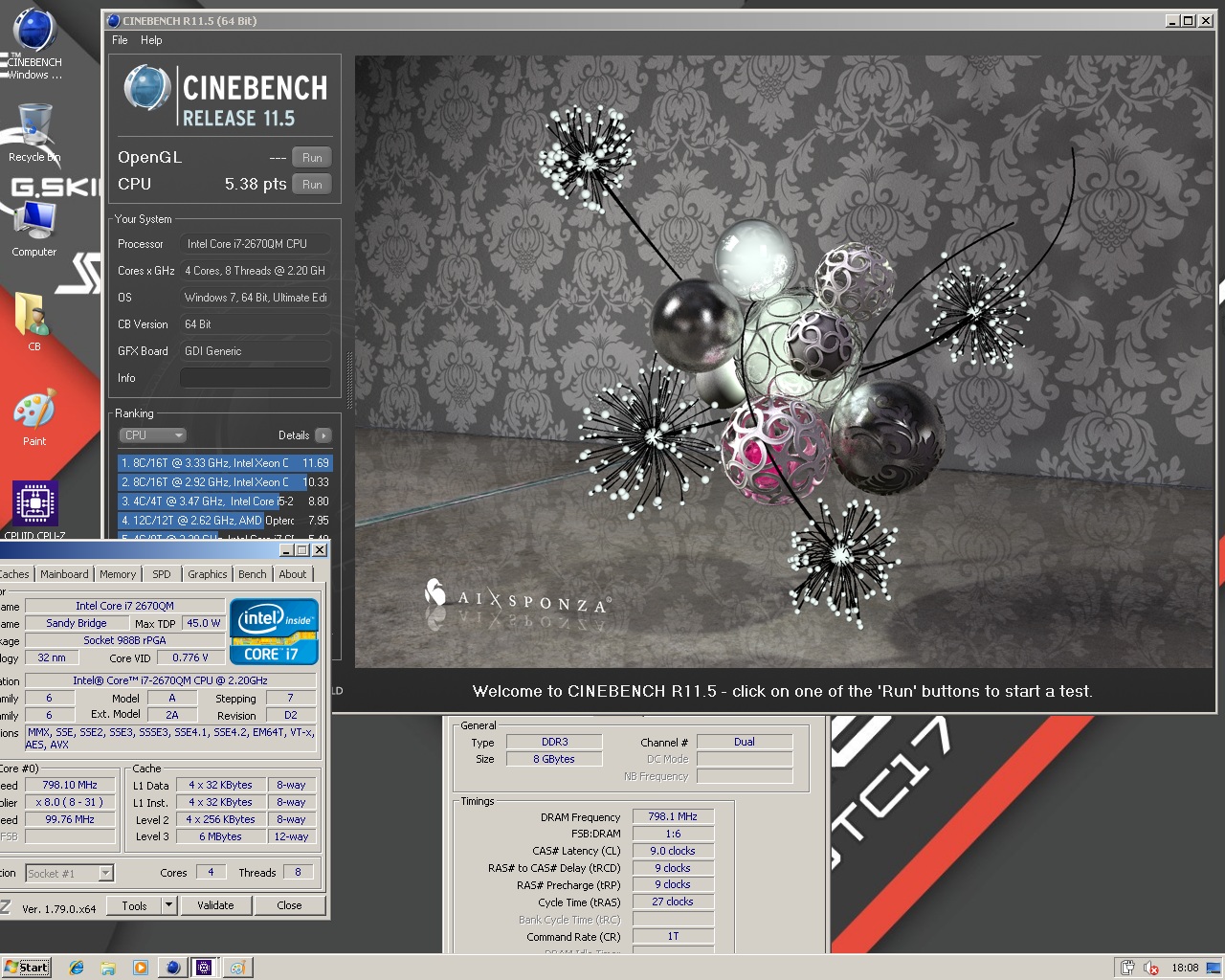Open the Recycle Bin desktop icon

click(34, 132)
